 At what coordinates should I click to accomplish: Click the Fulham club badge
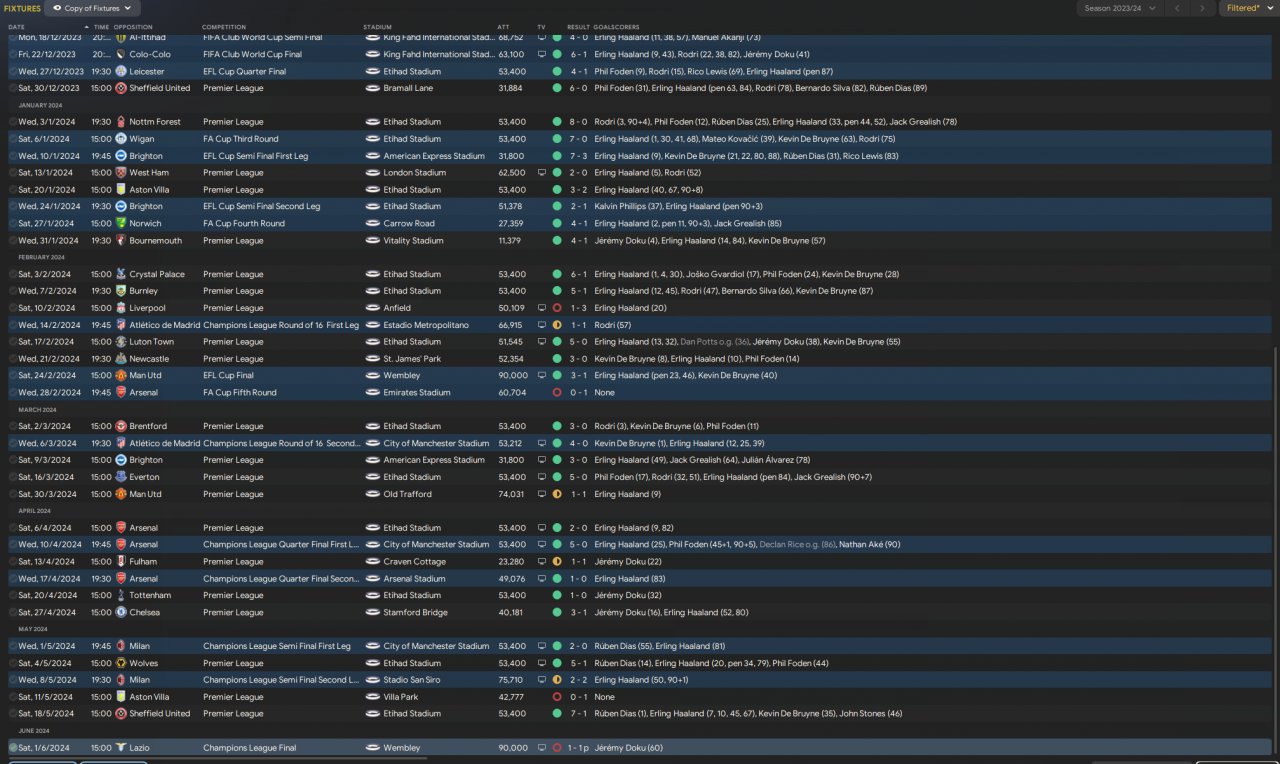click(120, 562)
